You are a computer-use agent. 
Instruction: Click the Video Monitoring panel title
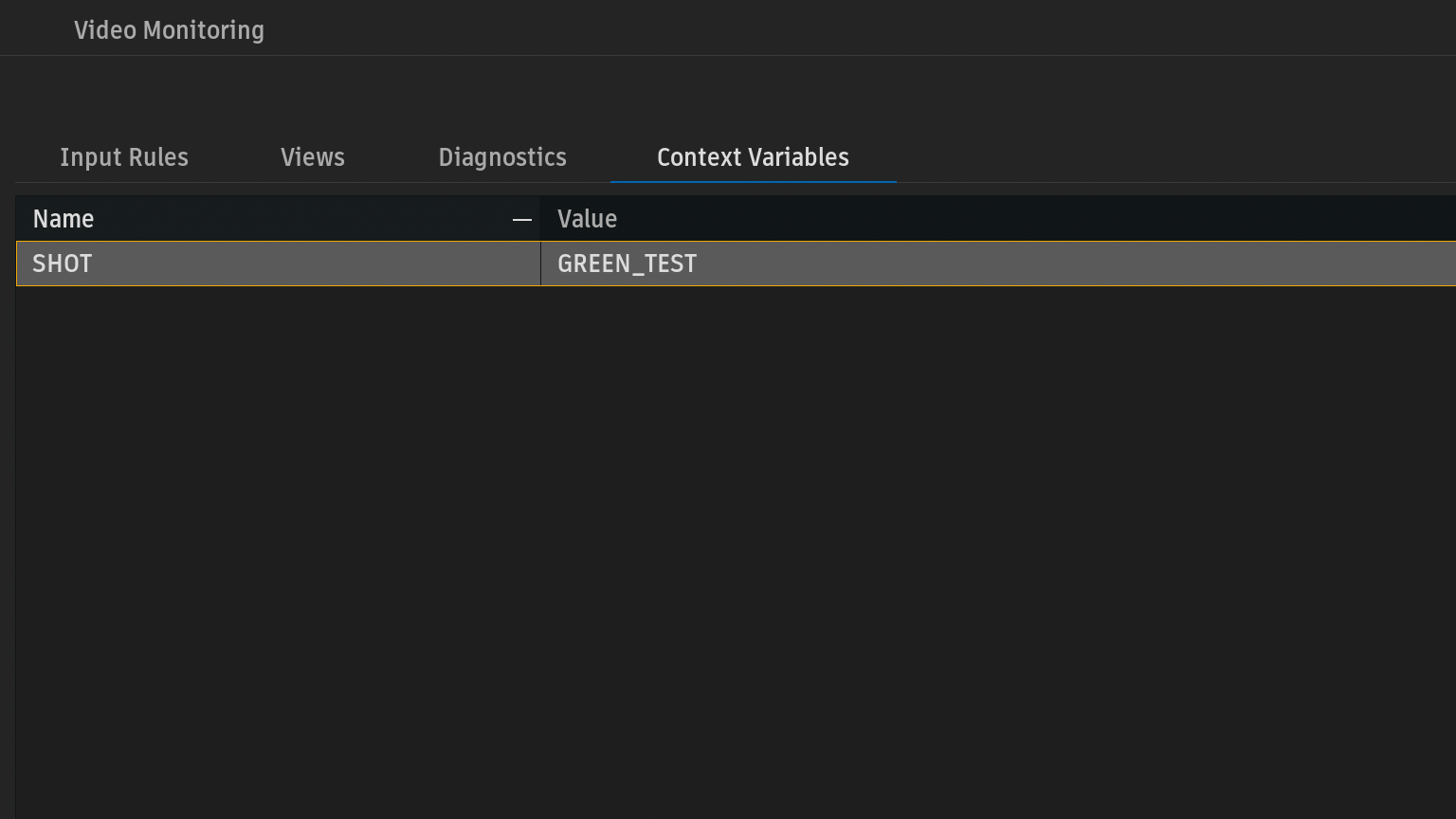coord(169,30)
